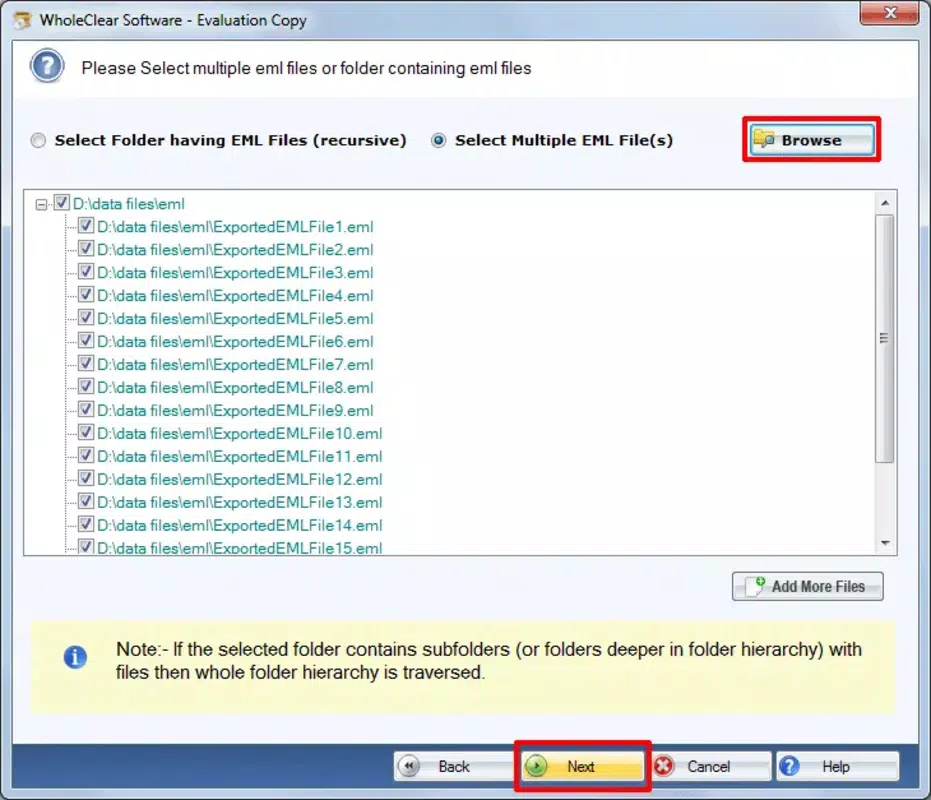Uncheck the ExportedEMLFile6.eml checkbox
Screen dimensions: 931x800
[x=86, y=340]
